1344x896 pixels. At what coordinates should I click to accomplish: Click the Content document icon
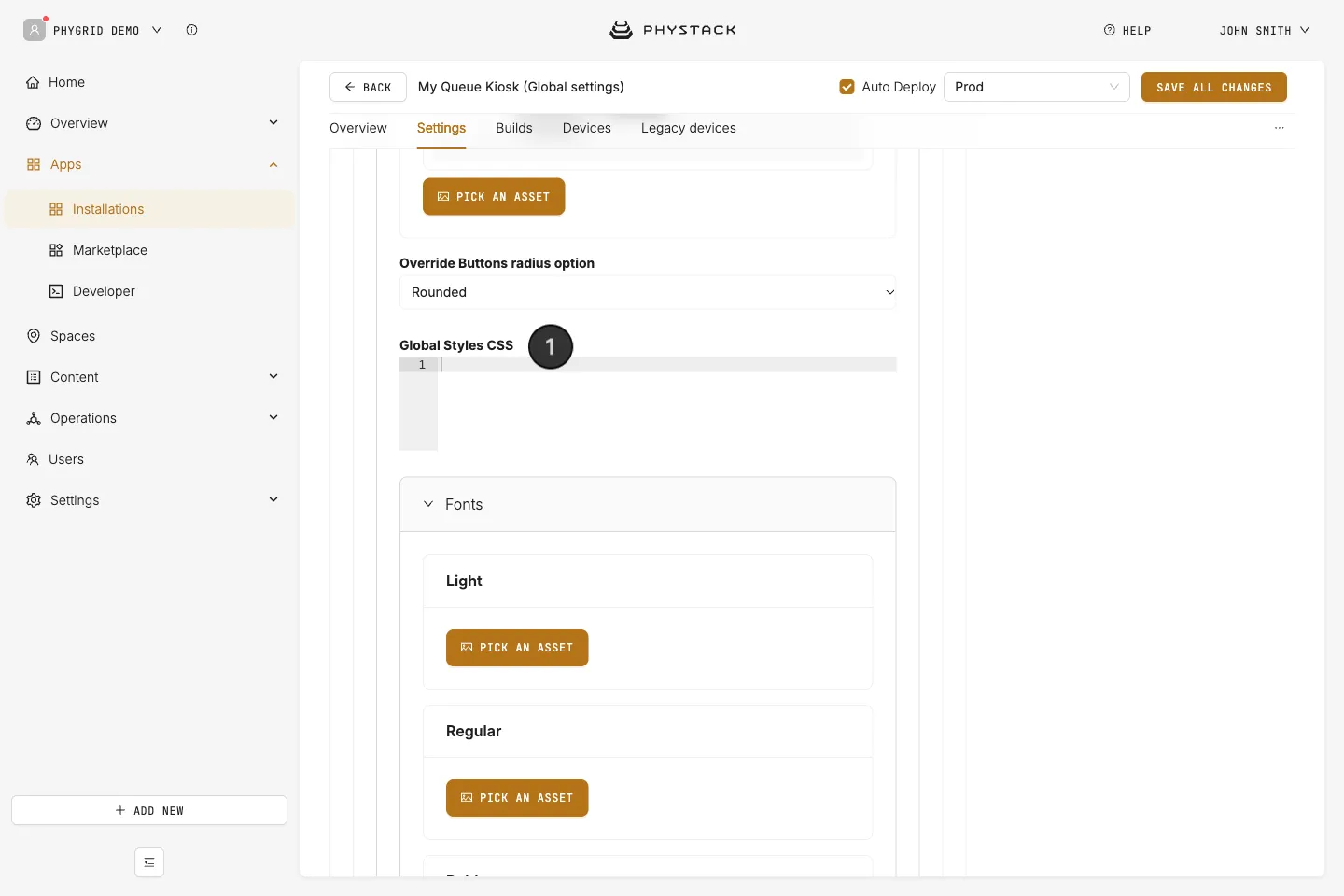pyautogui.click(x=34, y=377)
